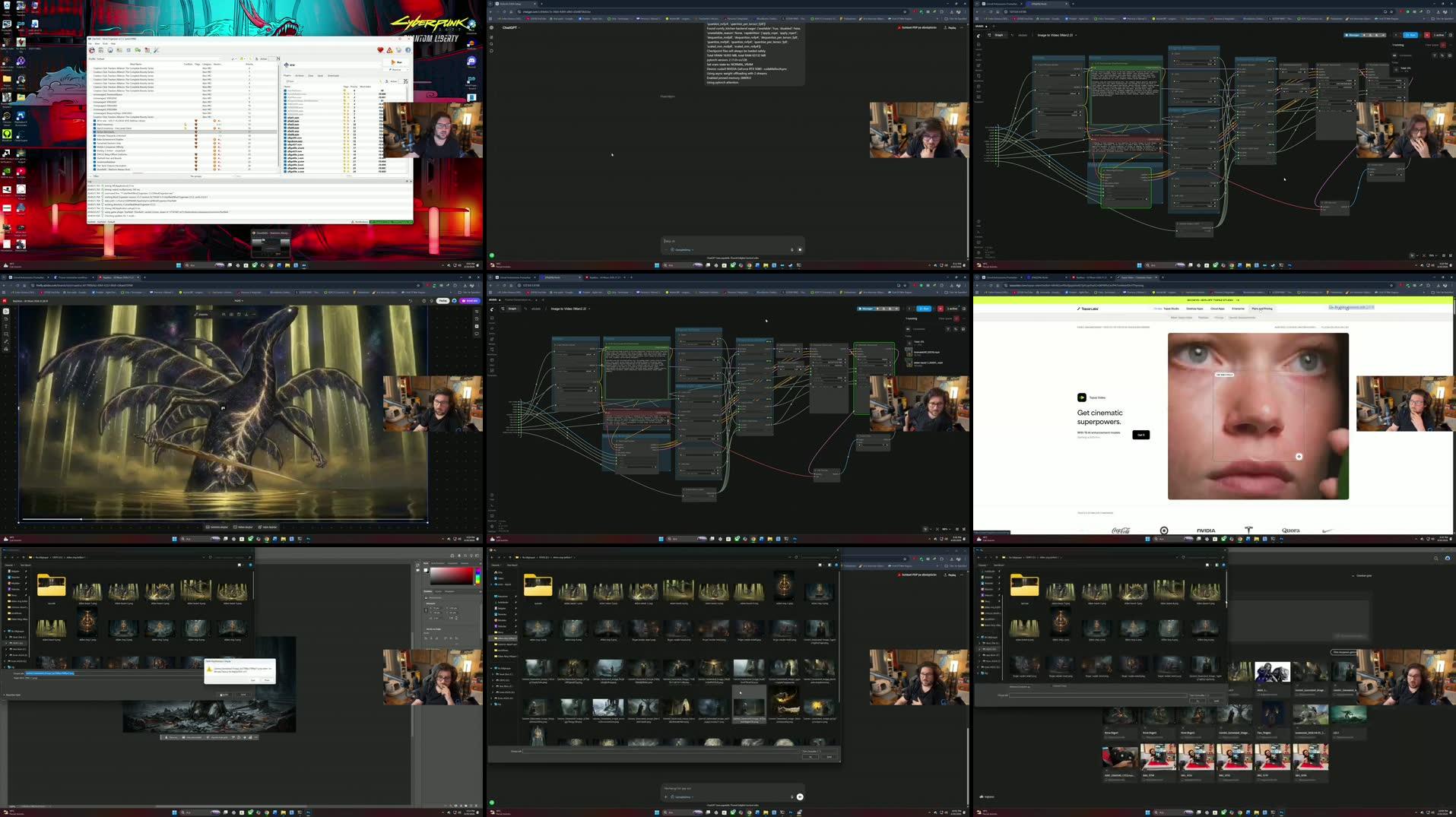Click the red heart endorse icon in Mod Organizer
Viewport: 1456px width, 817px height.
pyautogui.click(x=380, y=50)
